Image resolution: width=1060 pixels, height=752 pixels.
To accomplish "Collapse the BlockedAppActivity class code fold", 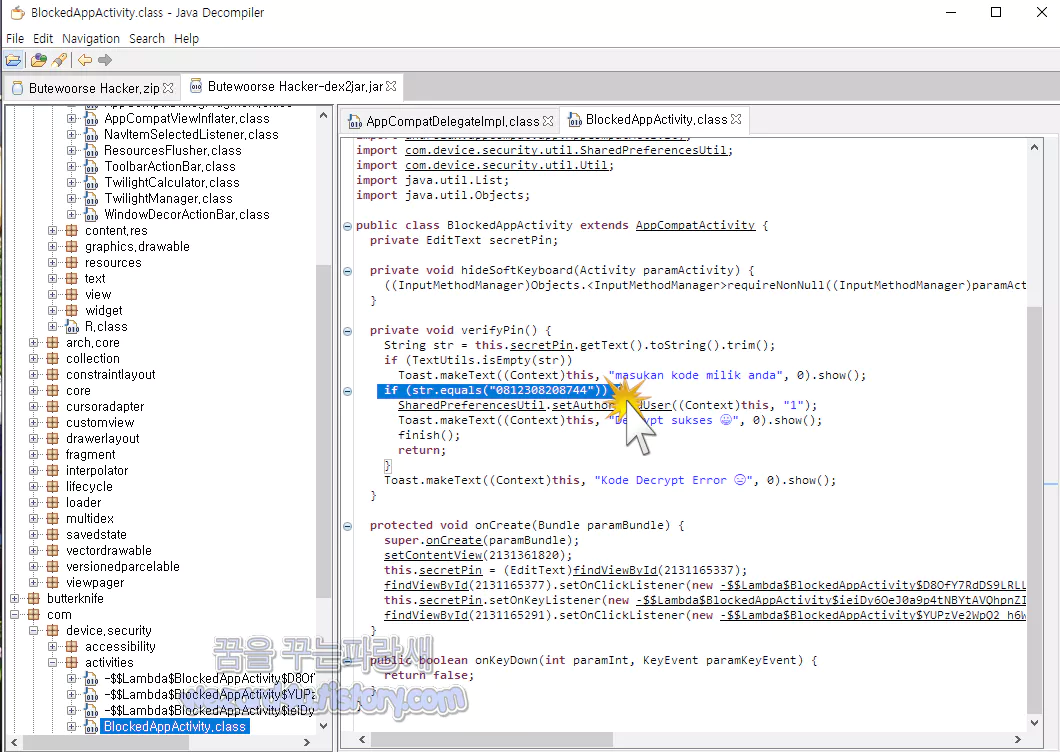I will tap(347, 226).
